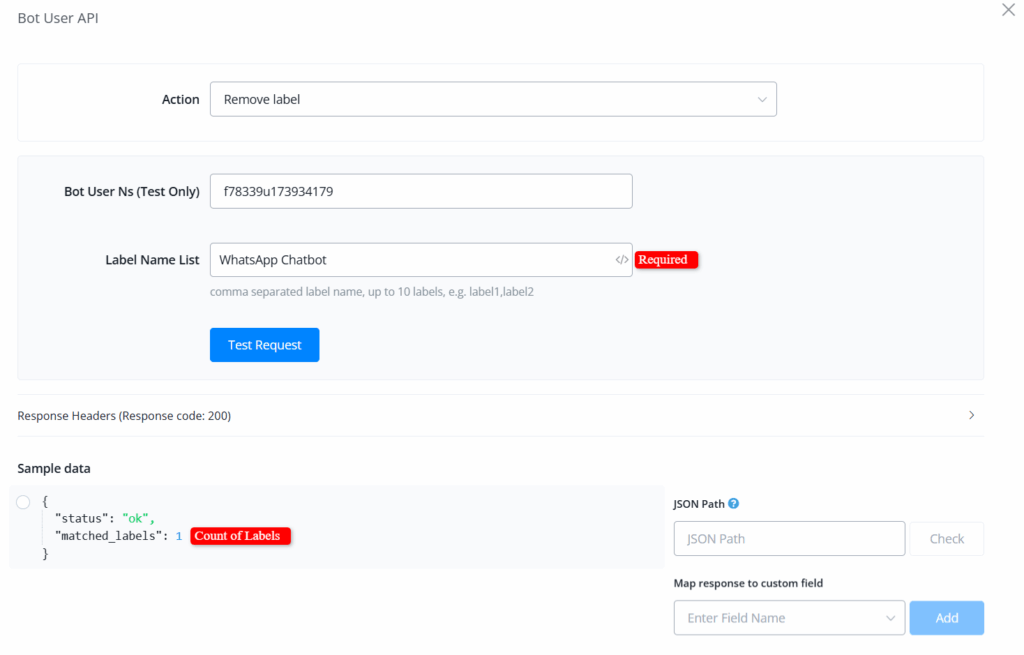Image resolution: width=1024 pixels, height=655 pixels.
Task: Close the Bot User API dialog
Action: point(1008,10)
